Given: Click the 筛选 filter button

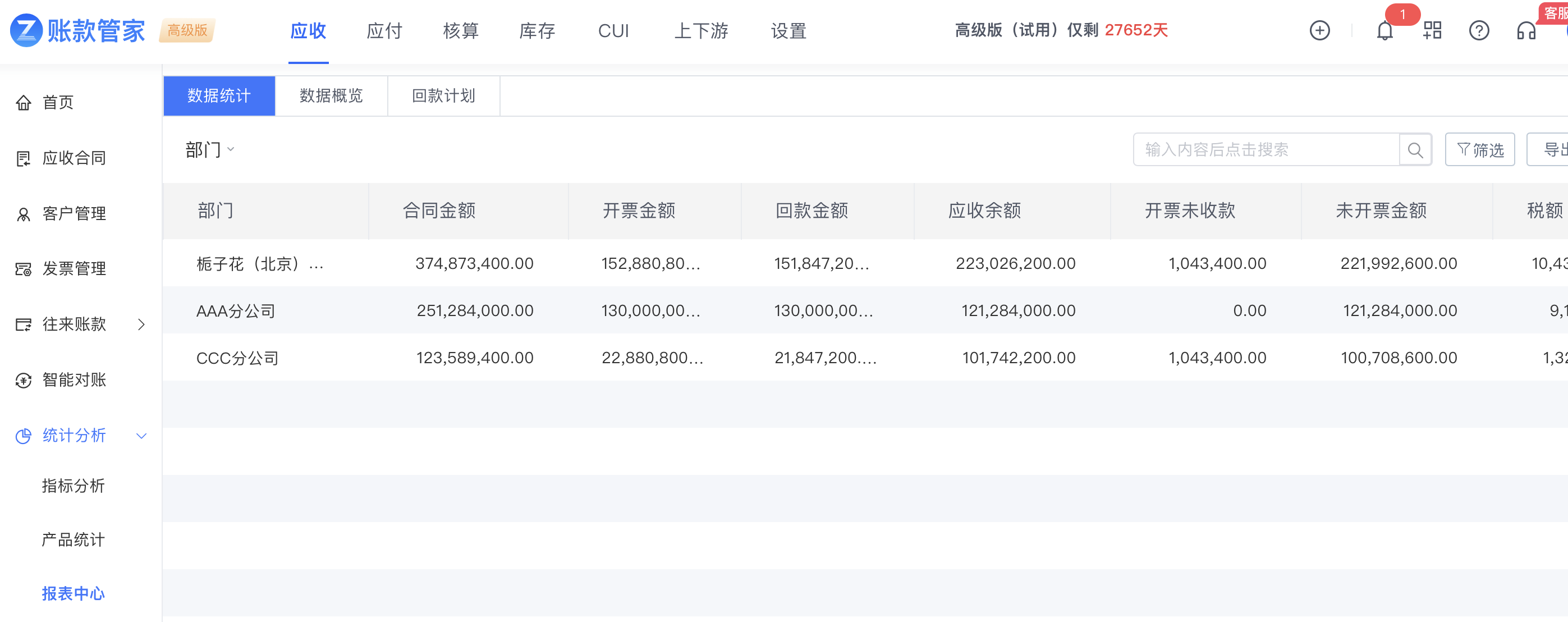Looking at the screenshot, I should click(1480, 150).
